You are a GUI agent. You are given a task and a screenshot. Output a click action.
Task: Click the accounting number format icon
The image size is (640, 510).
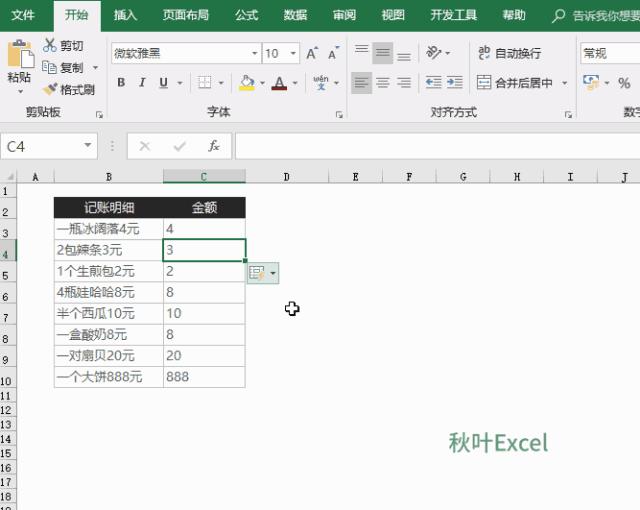[x=591, y=82]
